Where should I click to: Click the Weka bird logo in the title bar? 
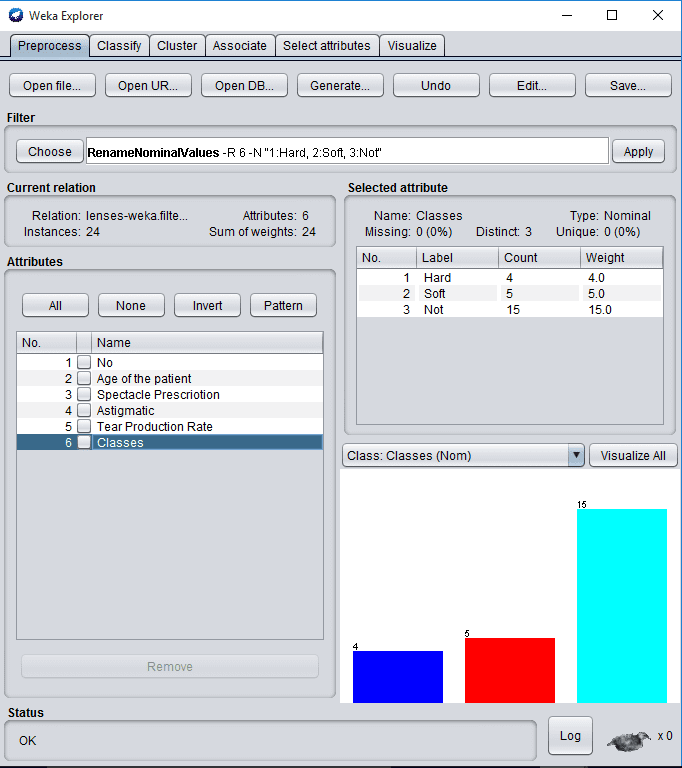tap(16, 15)
